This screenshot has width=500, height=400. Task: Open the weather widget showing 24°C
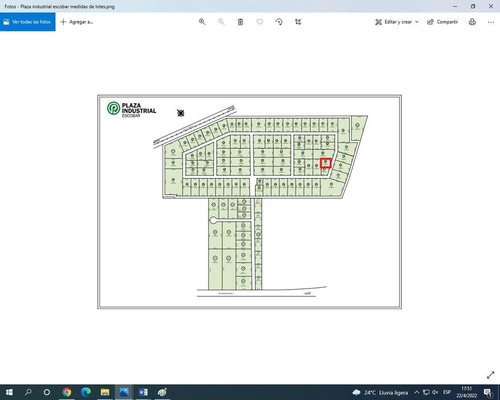tap(380, 392)
